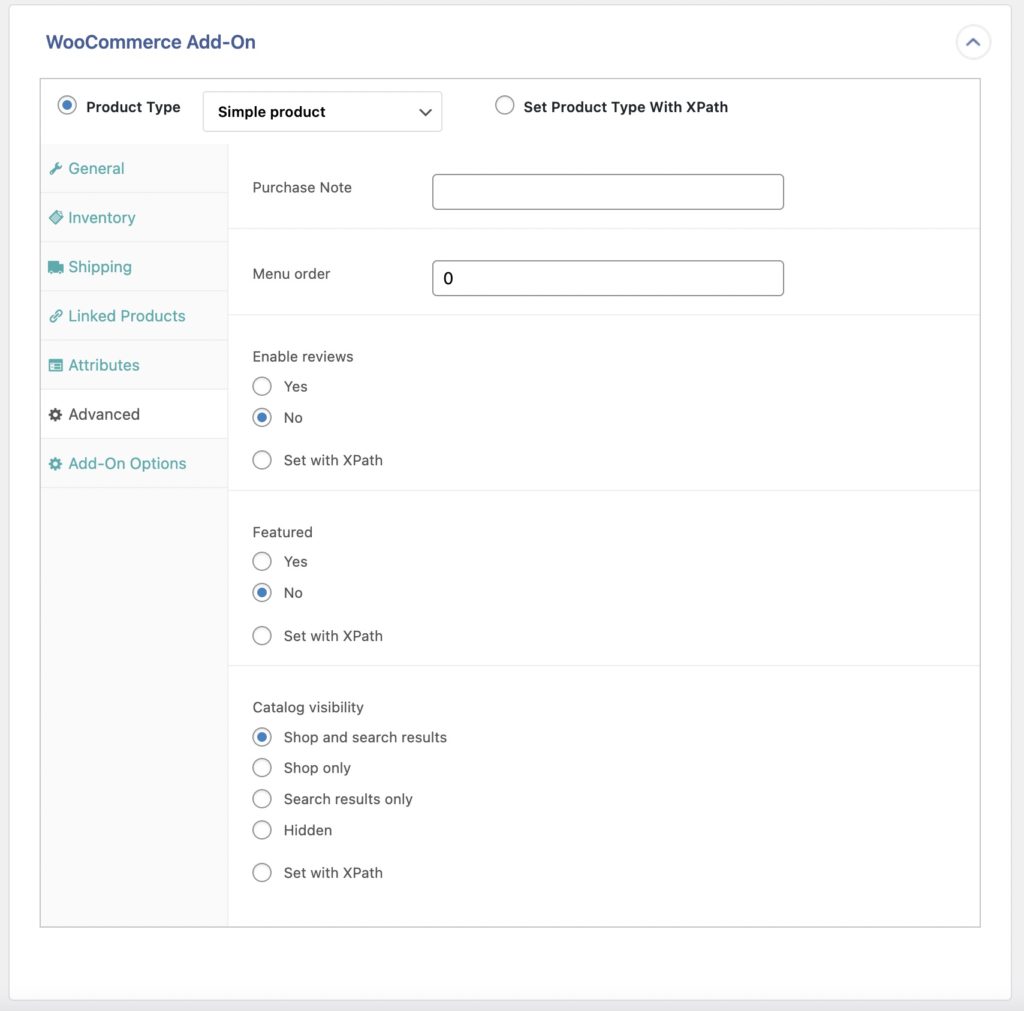1024x1011 pixels.
Task: Select Shop only catalog visibility
Action: (x=261, y=768)
